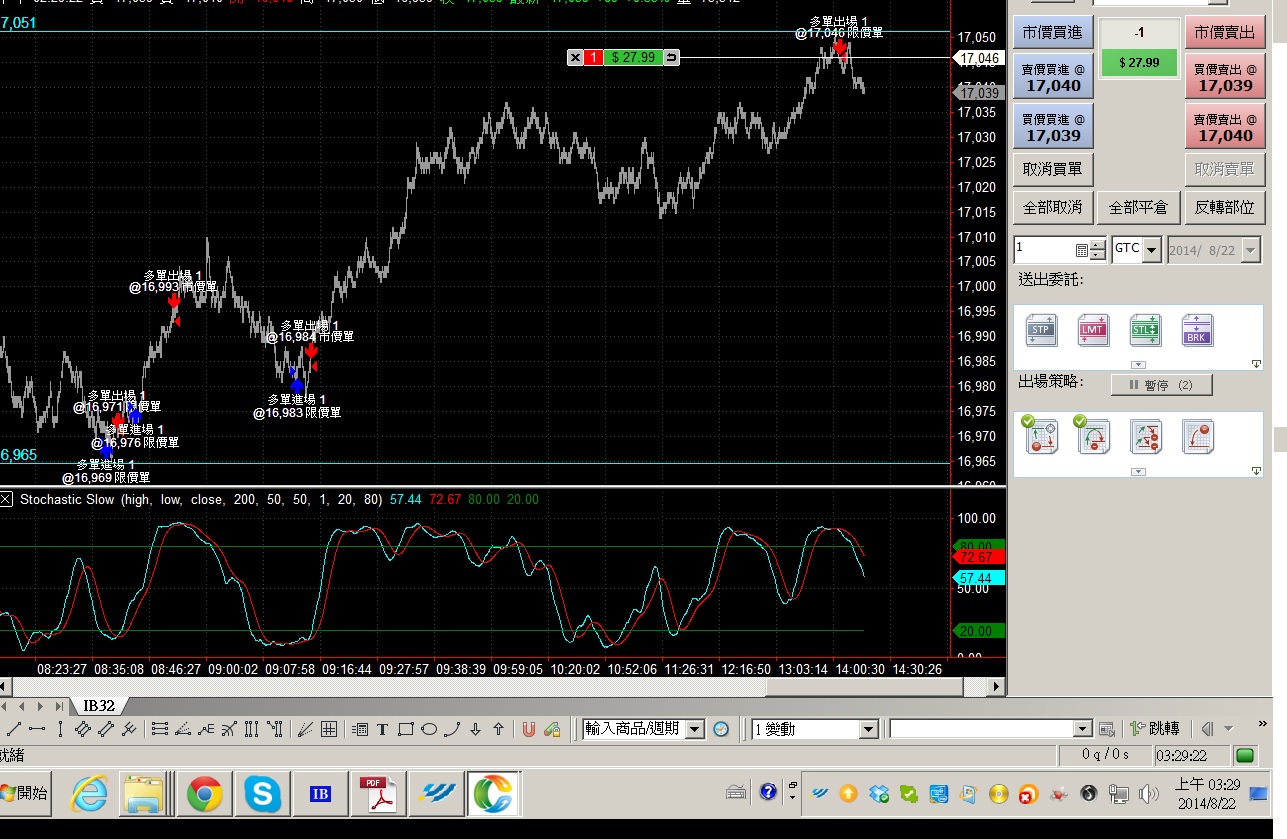Select the LMT limit order icon
The height and width of the screenshot is (839, 1287).
pos(1093,330)
